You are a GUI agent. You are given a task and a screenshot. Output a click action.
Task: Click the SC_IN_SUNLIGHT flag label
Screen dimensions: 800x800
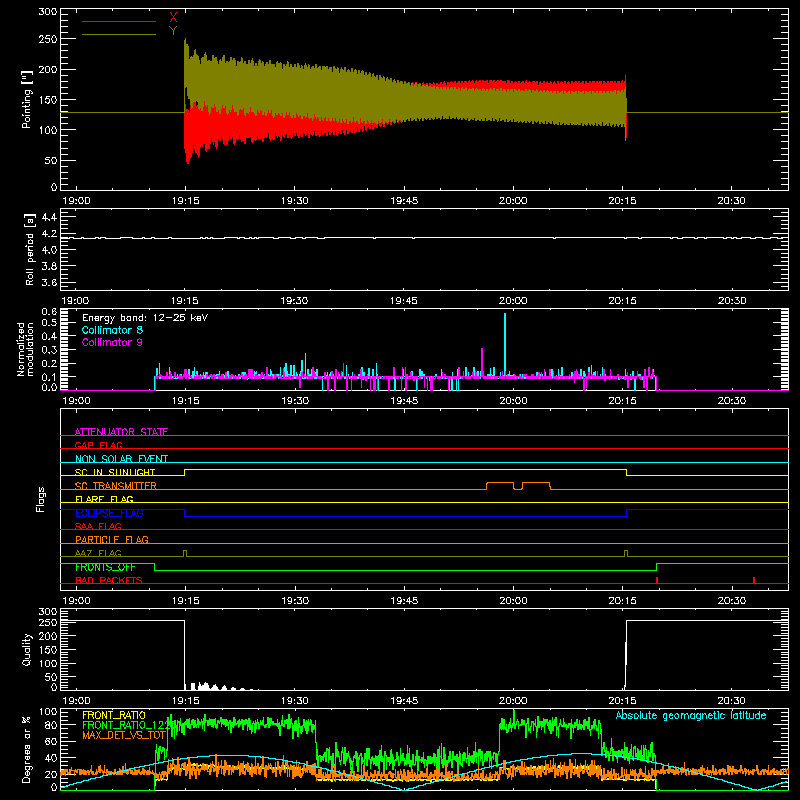[x=115, y=472]
